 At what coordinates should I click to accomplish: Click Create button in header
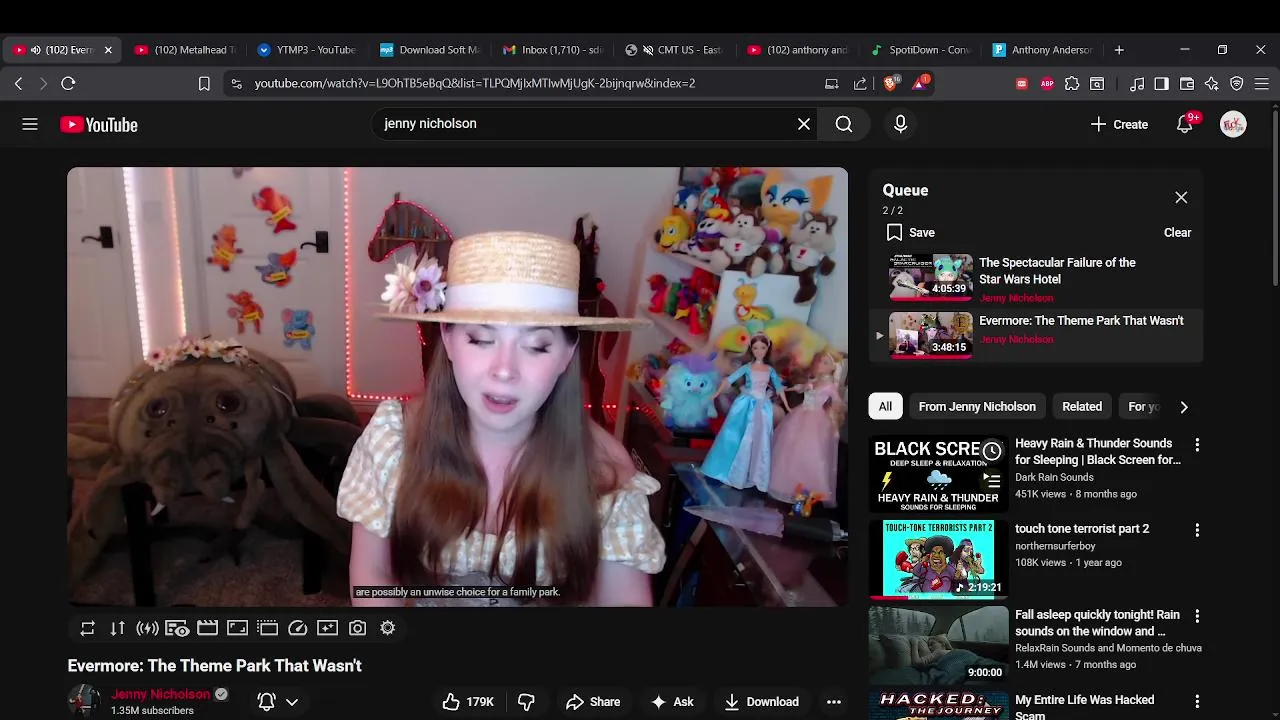[1119, 124]
